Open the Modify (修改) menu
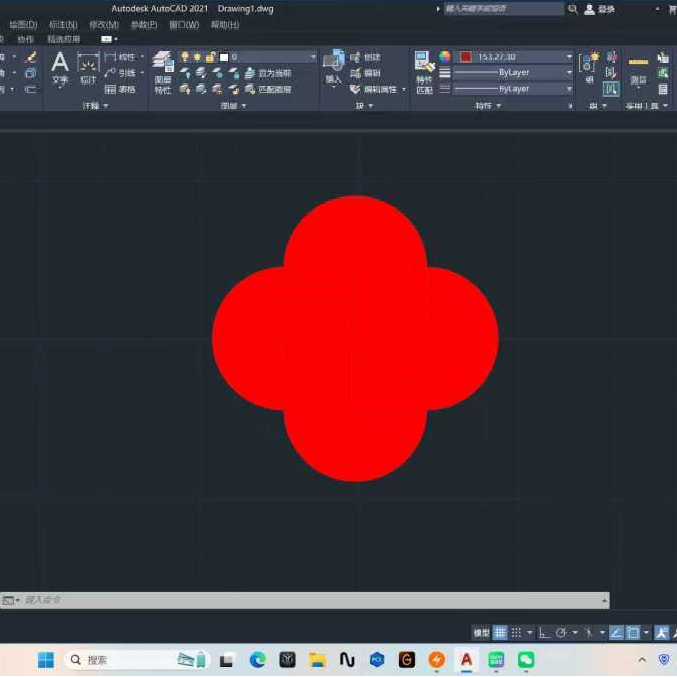677x677 pixels. coord(103,25)
